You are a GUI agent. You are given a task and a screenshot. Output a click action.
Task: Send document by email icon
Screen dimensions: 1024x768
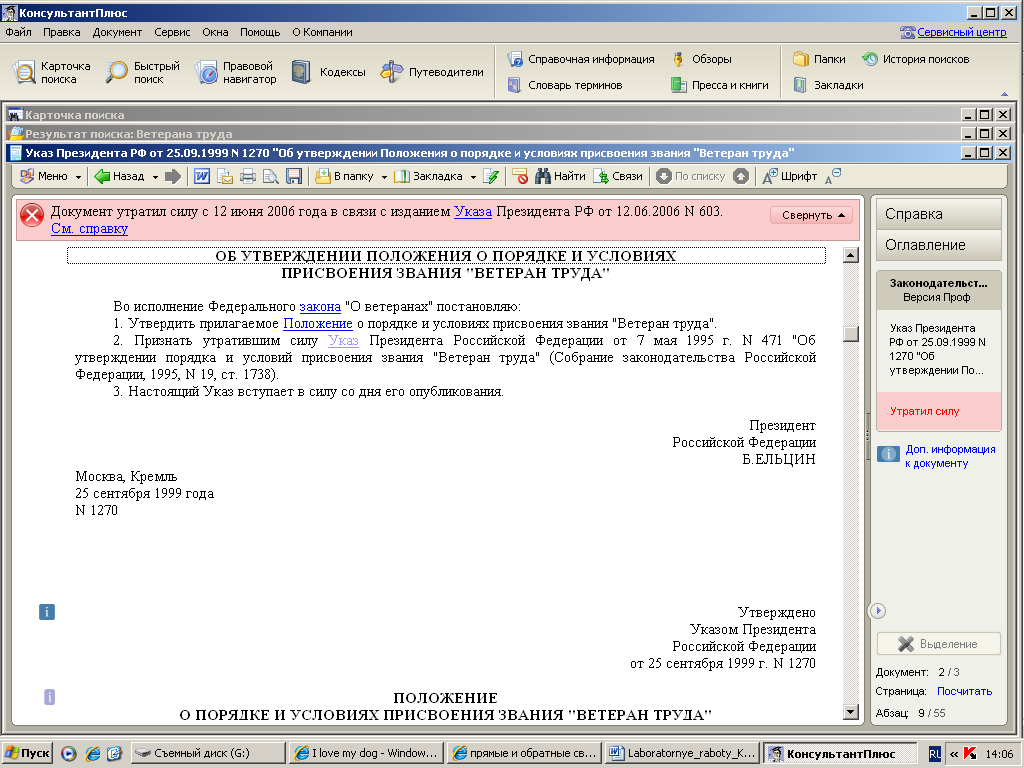225,176
